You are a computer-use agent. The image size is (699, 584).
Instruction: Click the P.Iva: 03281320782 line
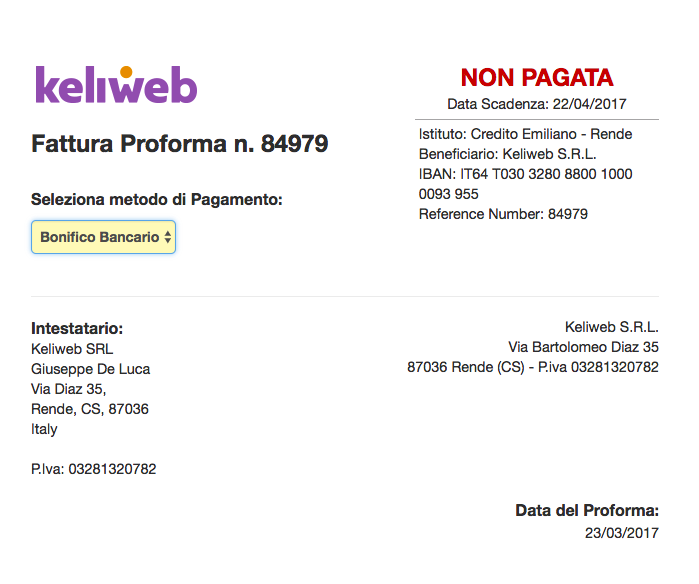pyautogui.click(x=94, y=469)
